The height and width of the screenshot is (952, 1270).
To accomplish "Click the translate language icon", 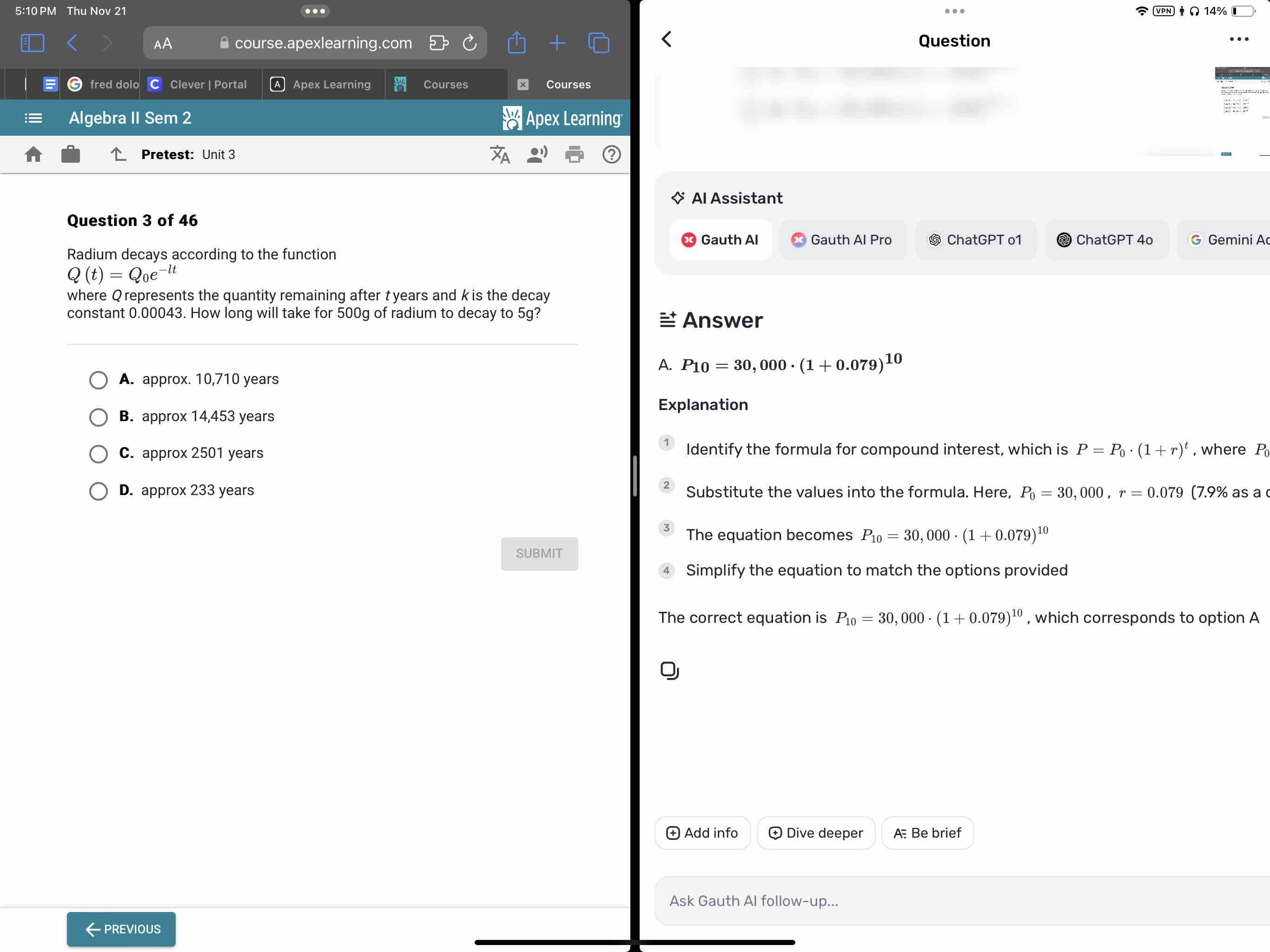I will (498, 155).
